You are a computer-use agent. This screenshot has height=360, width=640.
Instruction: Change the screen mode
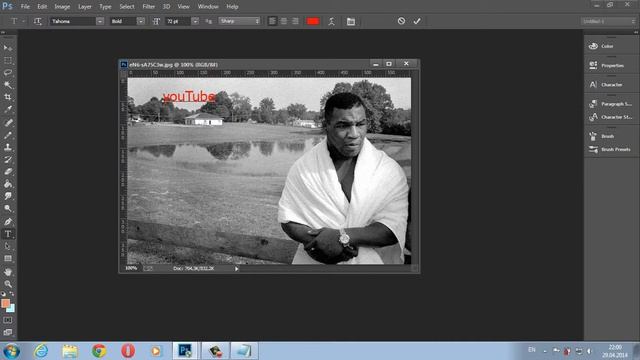pos(8,332)
